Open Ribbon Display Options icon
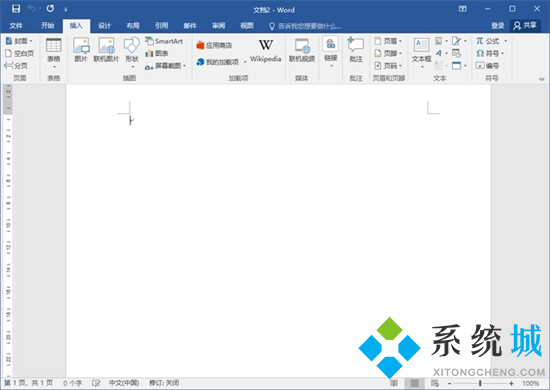The width and height of the screenshot is (550, 390). tap(463, 9)
